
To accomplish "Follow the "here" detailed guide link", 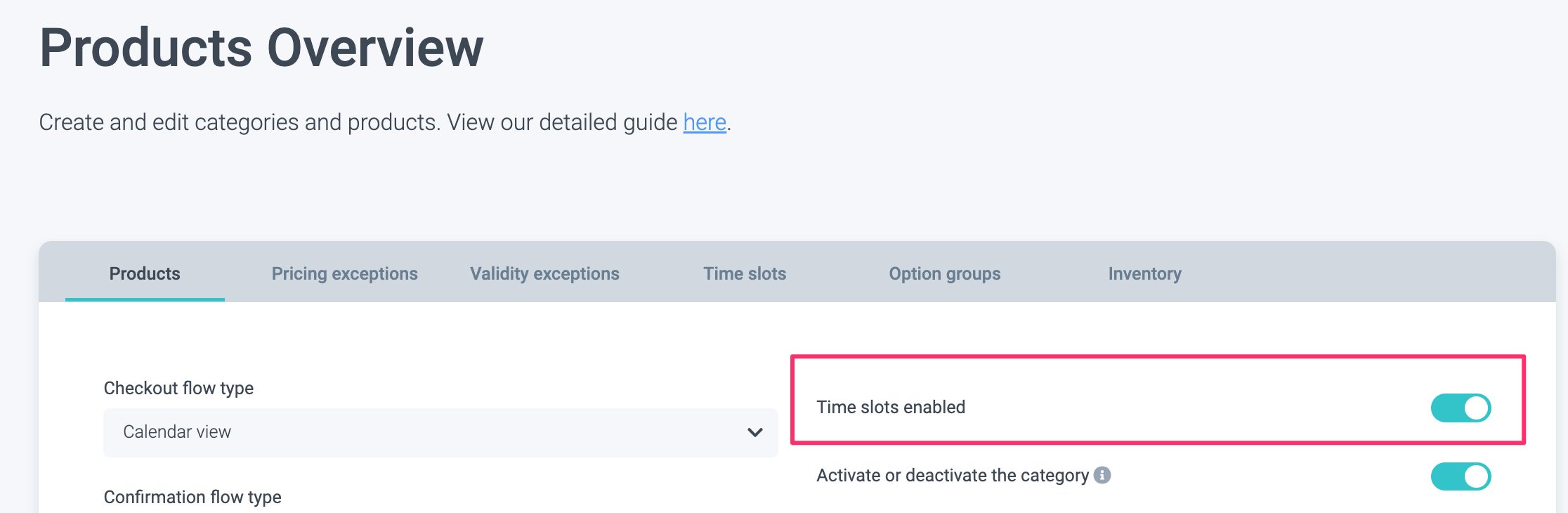I will [x=704, y=122].
